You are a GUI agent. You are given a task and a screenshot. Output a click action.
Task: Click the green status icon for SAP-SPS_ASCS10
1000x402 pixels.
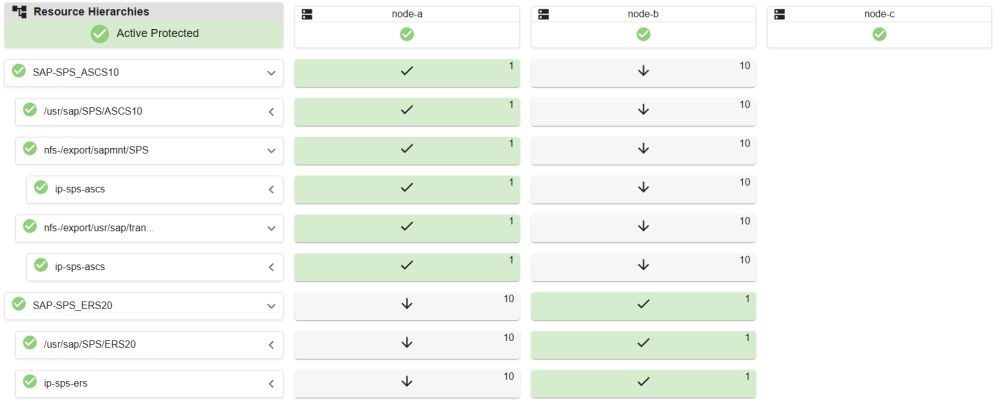[19, 71]
